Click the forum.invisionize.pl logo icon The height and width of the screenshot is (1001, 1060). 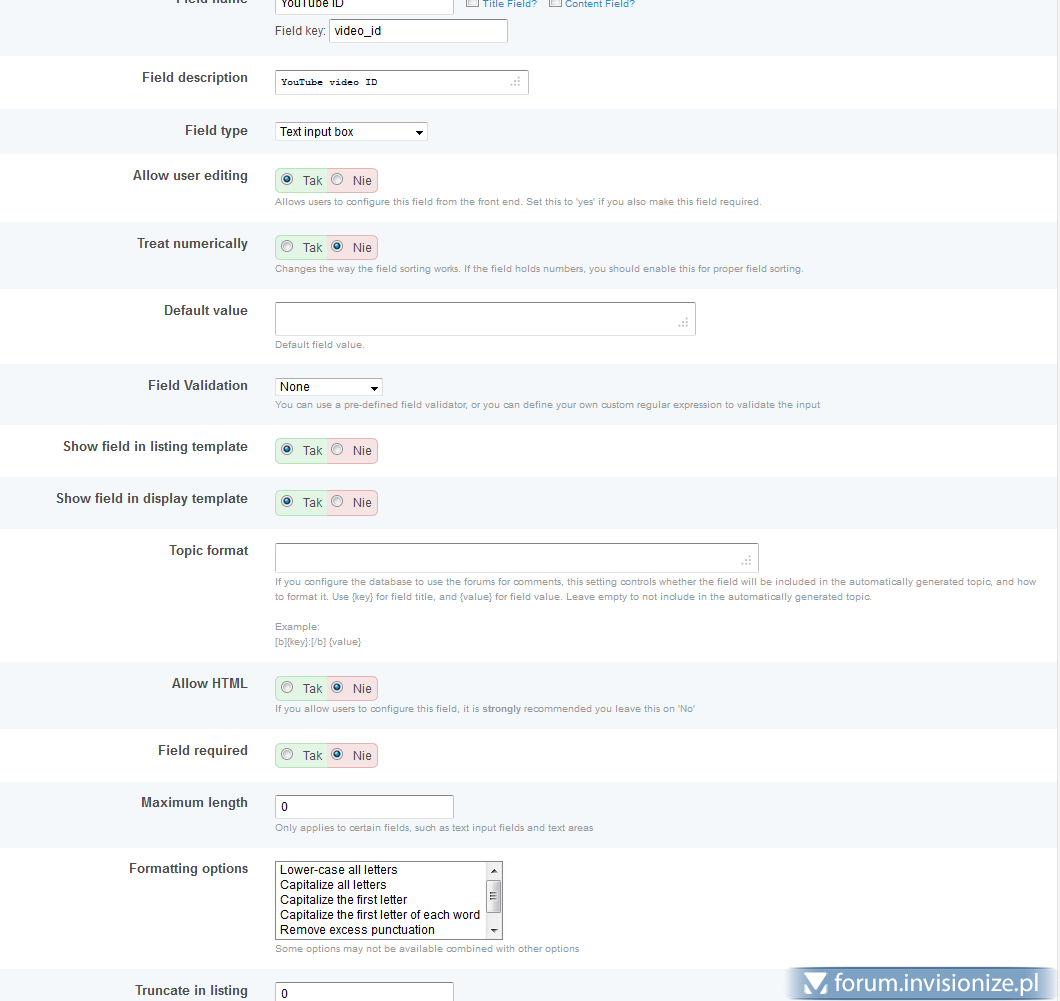point(815,984)
